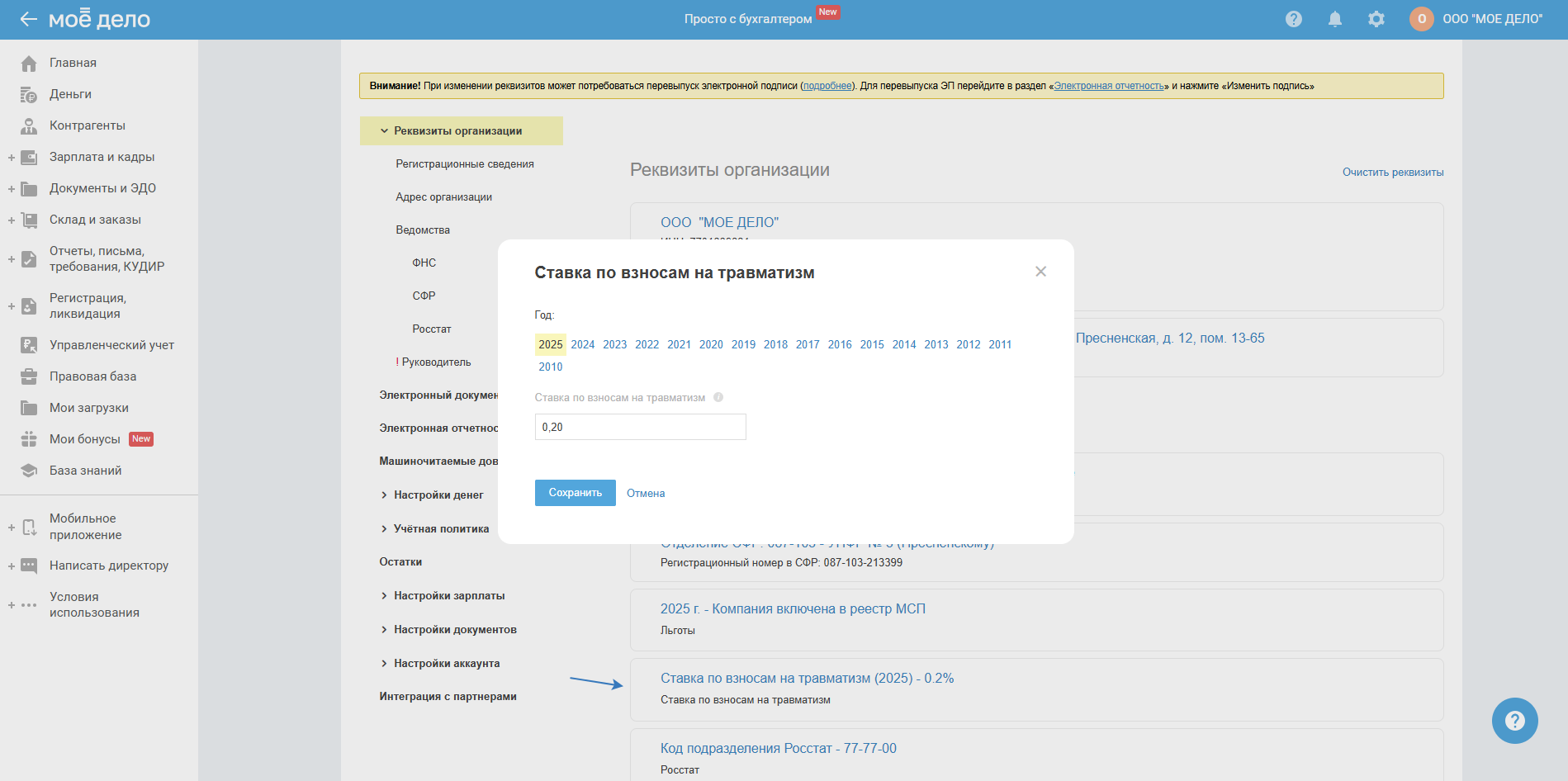
Task: Open Ставка по взносам на травматизм (2025) link
Action: click(x=808, y=679)
